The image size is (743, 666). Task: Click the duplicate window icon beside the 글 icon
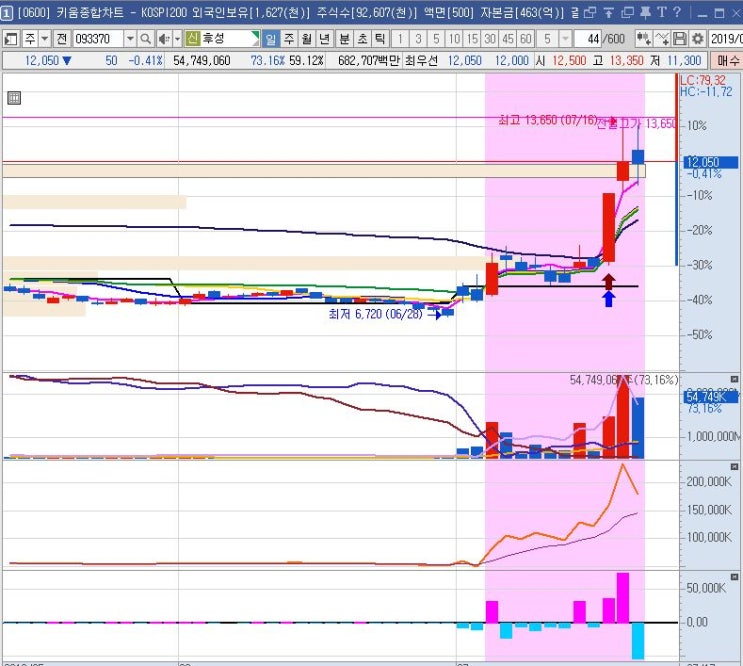click(x=590, y=12)
